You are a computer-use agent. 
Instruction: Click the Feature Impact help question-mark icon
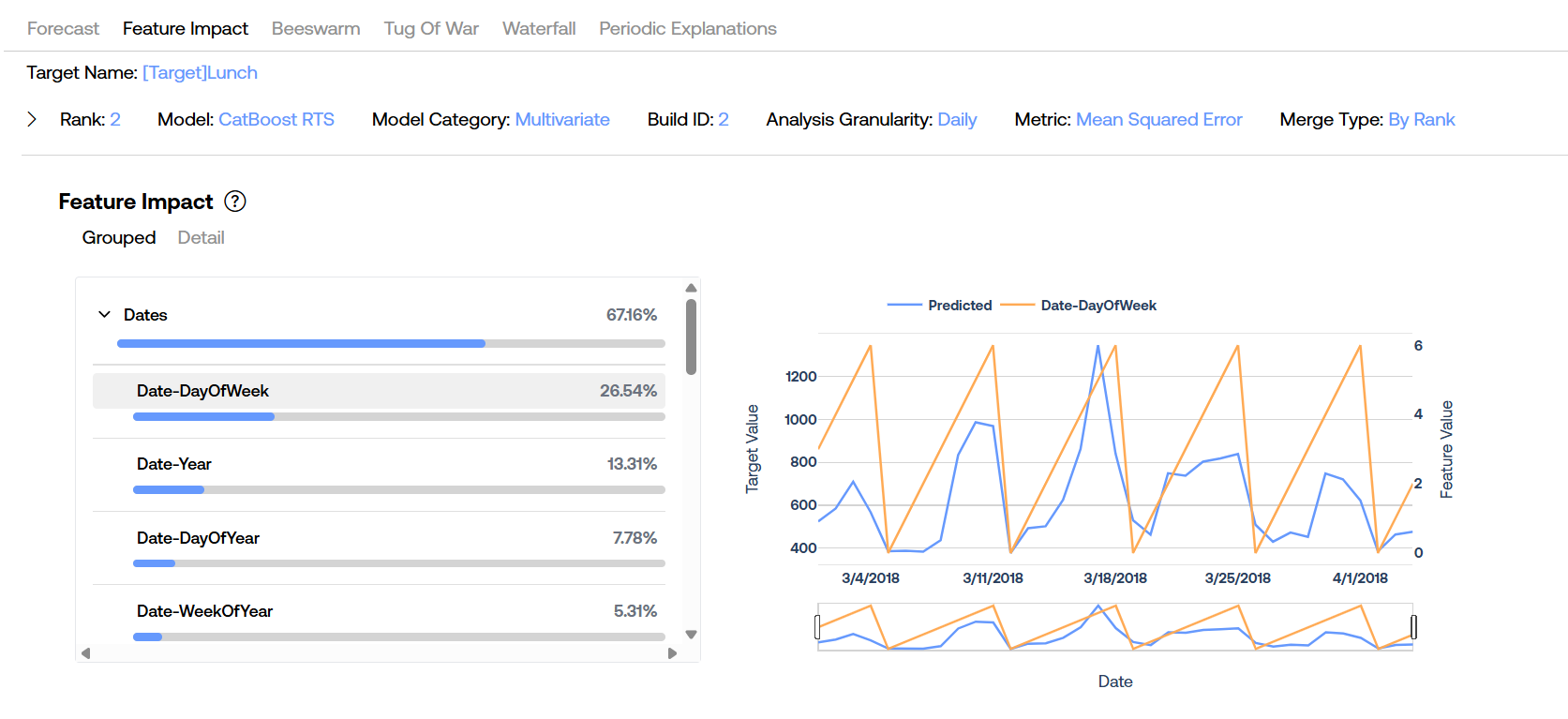(235, 202)
